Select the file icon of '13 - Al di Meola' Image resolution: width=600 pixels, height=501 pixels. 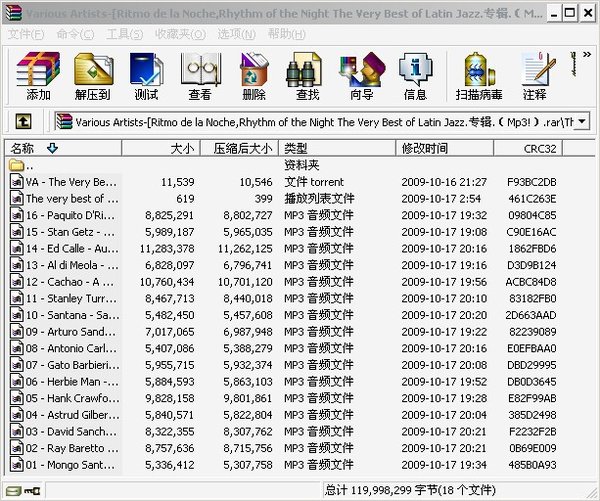(x=16, y=265)
